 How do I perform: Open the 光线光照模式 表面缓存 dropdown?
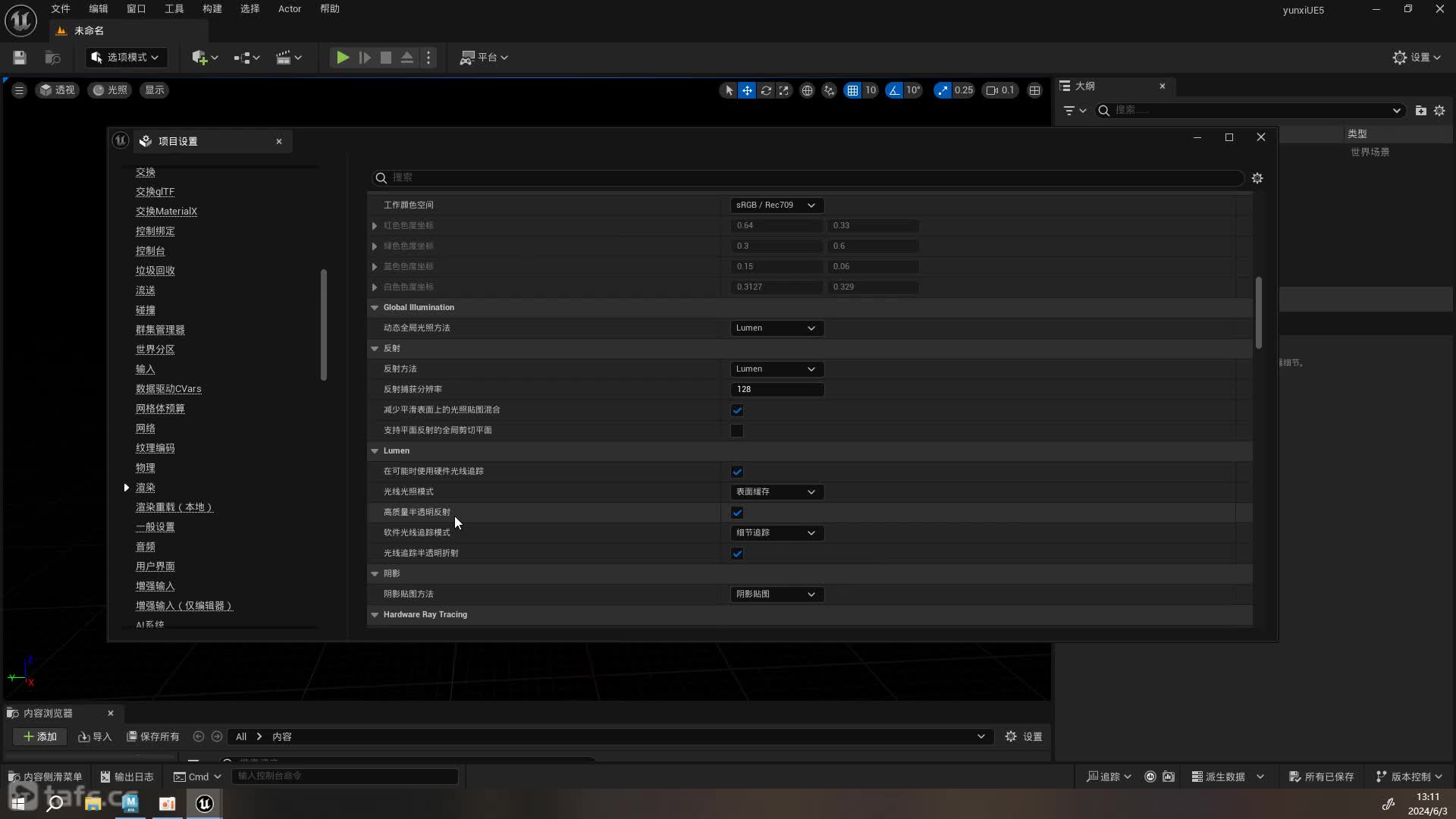(x=777, y=492)
